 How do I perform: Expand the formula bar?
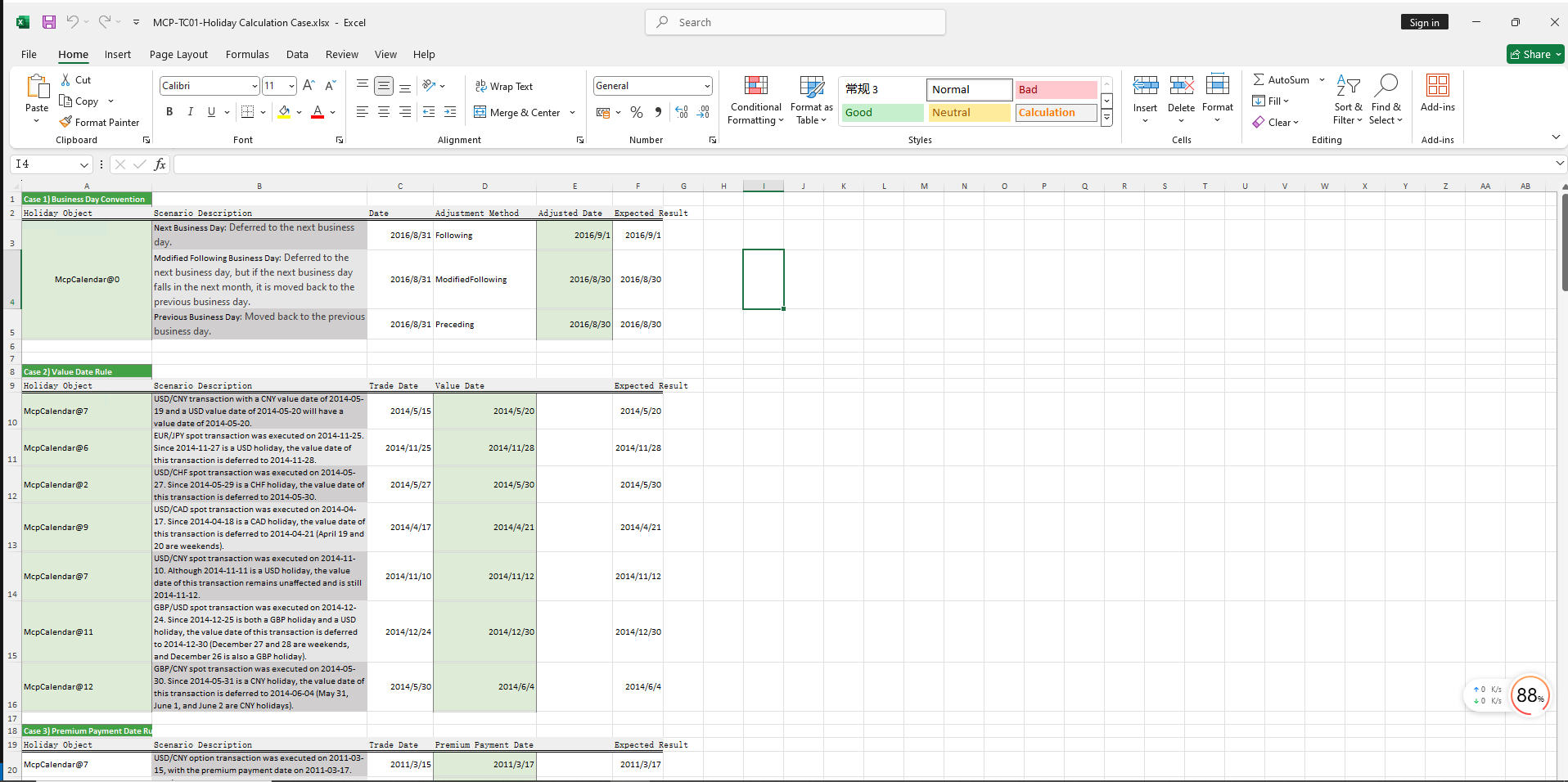point(1559,164)
